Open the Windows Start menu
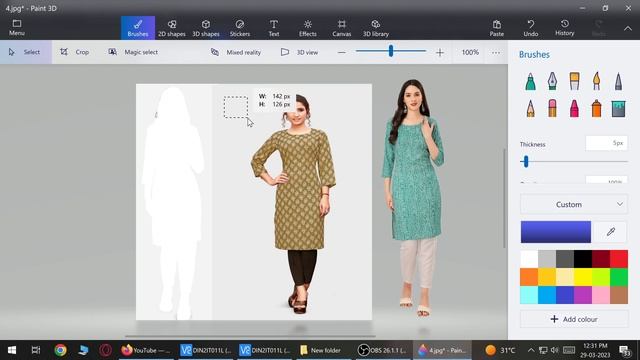This screenshot has height=360, width=640. (x=12, y=350)
